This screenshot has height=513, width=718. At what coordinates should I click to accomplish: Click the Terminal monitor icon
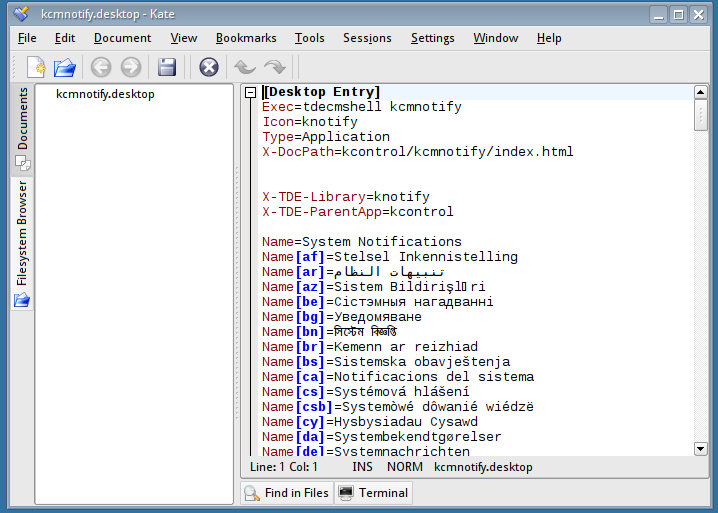346,492
